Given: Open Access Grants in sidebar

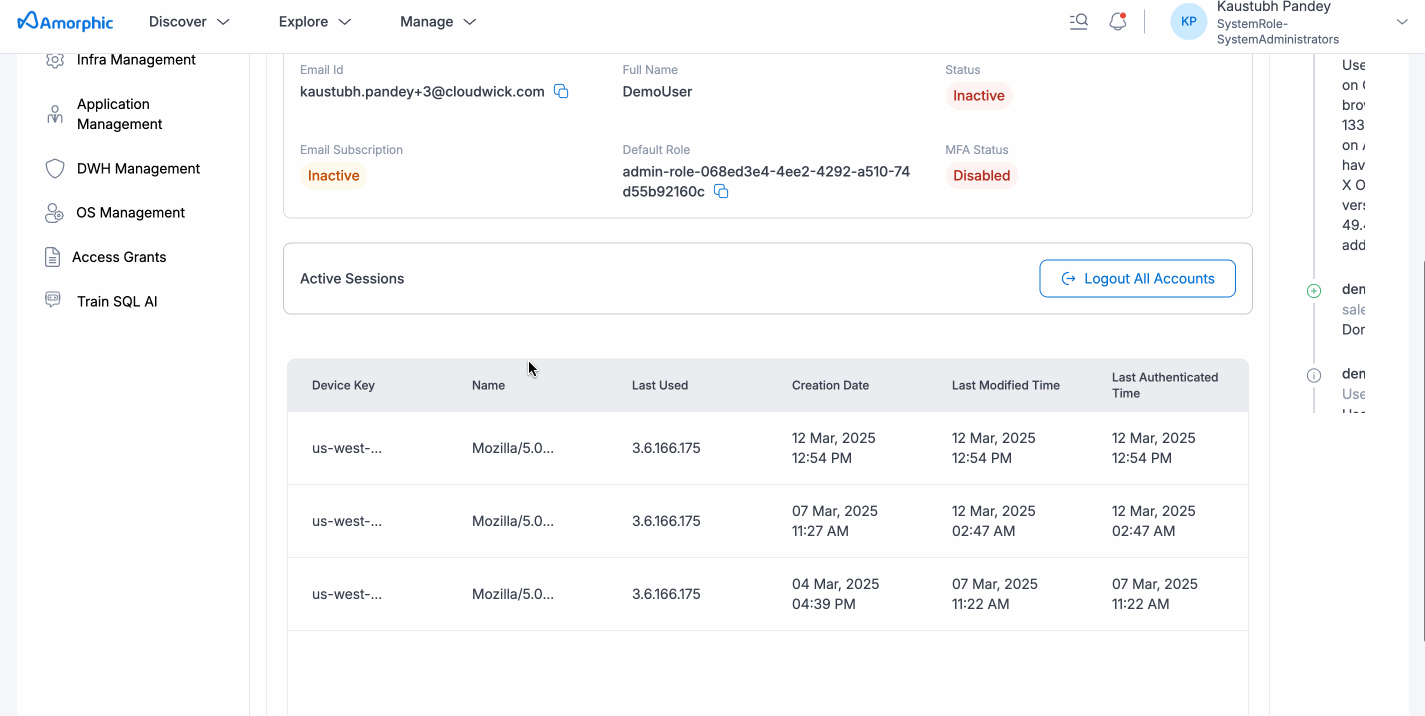Looking at the screenshot, I should tap(119, 257).
